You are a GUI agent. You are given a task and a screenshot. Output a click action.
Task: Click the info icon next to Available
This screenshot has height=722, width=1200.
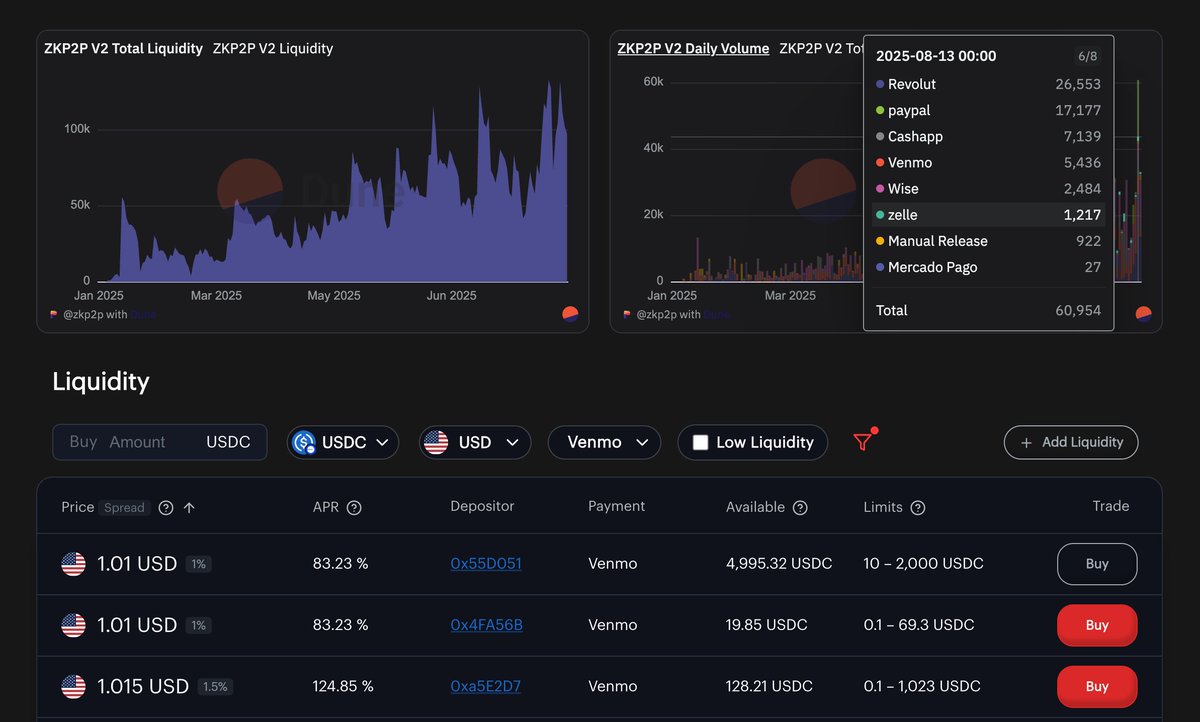tap(800, 508)
